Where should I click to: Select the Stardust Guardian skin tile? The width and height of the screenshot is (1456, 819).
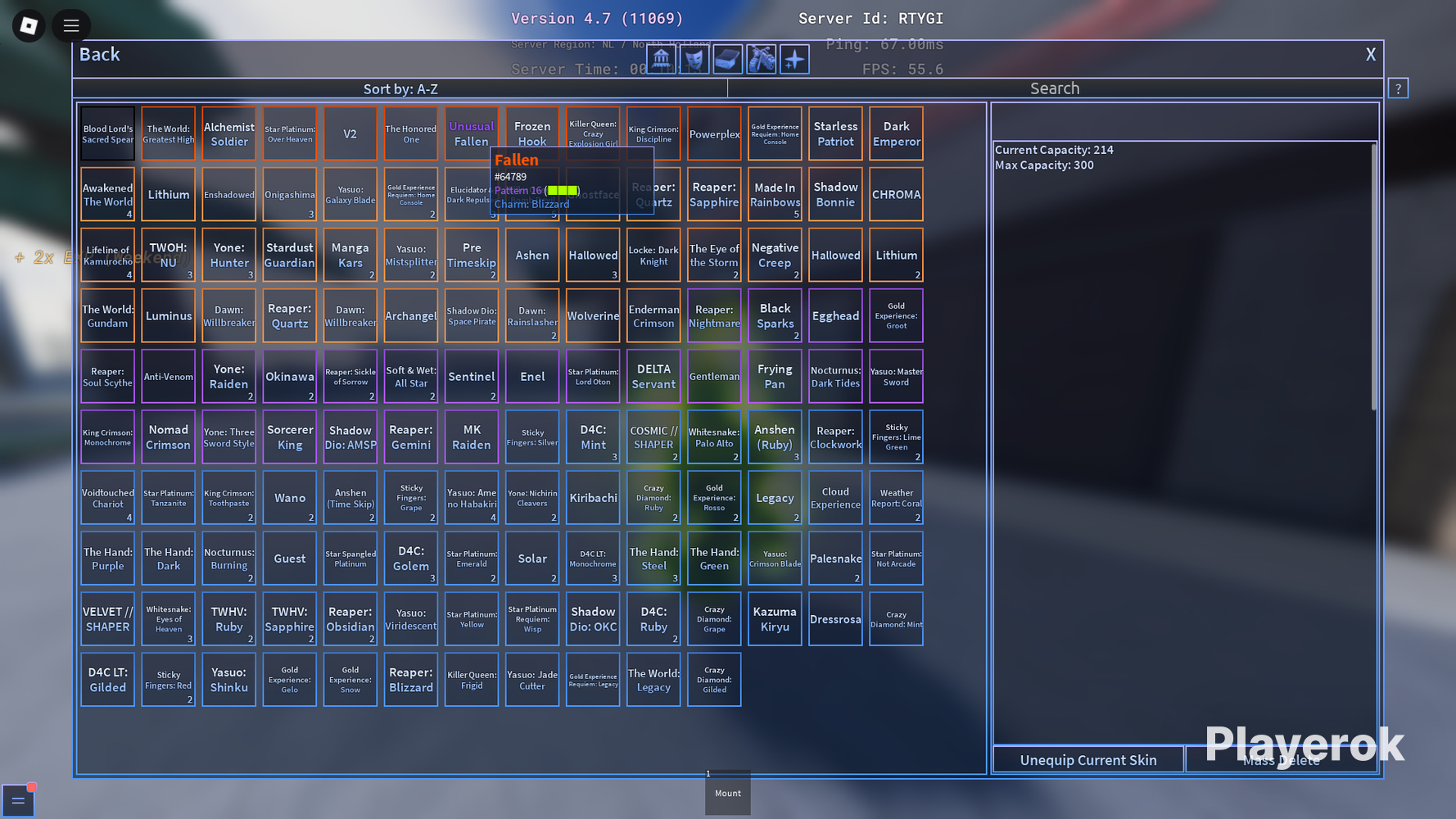point(290,255)
